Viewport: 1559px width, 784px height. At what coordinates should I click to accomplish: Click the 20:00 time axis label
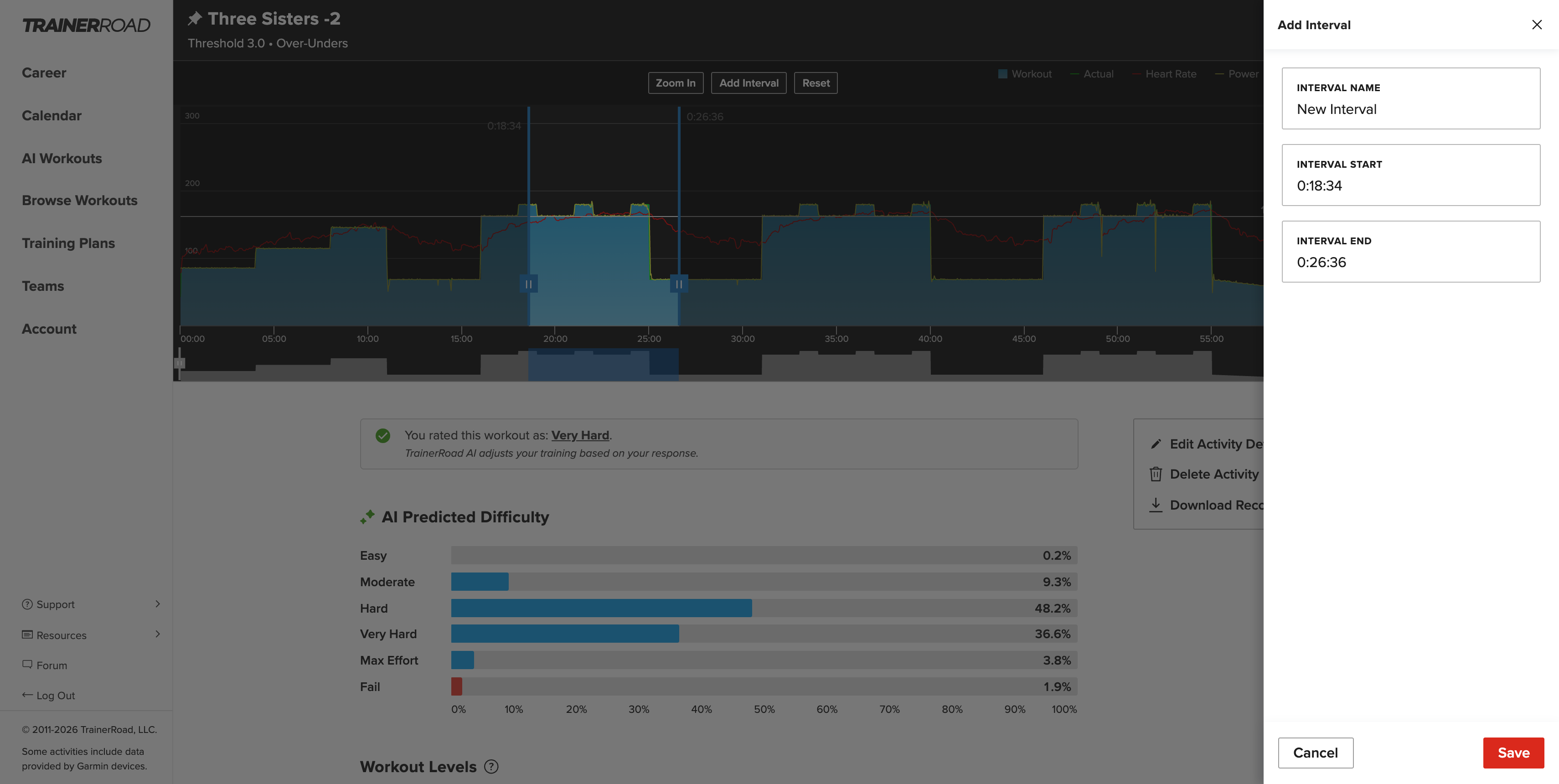555,339
